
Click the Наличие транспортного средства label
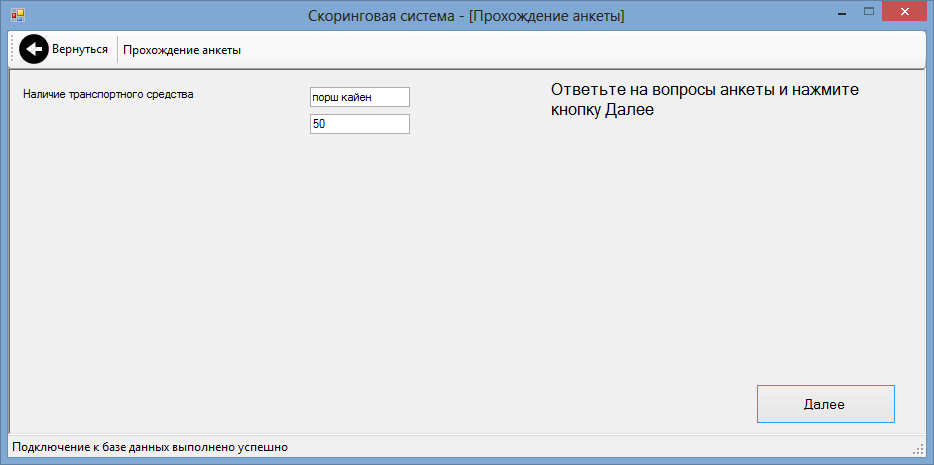click(108, 94)
